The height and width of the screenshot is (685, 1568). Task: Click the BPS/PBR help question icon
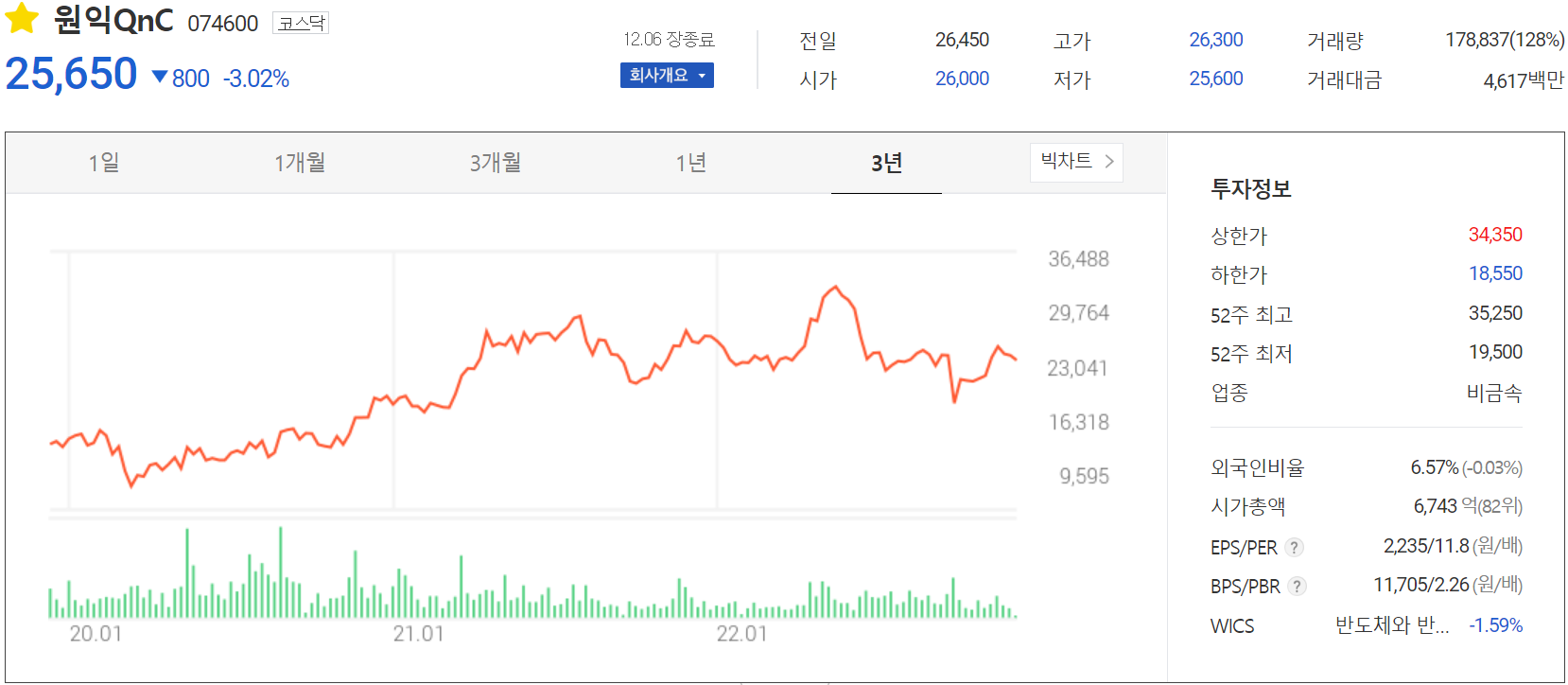[x=1298, y=586]
